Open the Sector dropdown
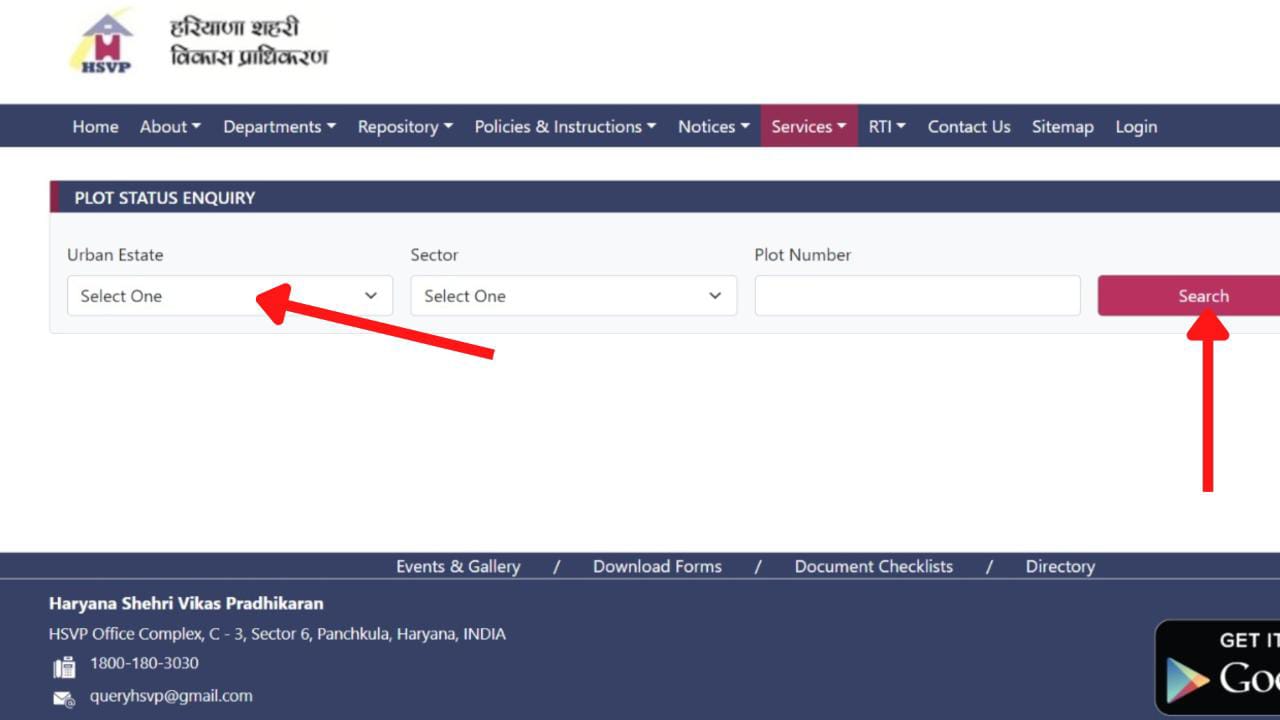The width and height of the screenshot is (1280, 720). pyautogui.click(x=572, y=295)
